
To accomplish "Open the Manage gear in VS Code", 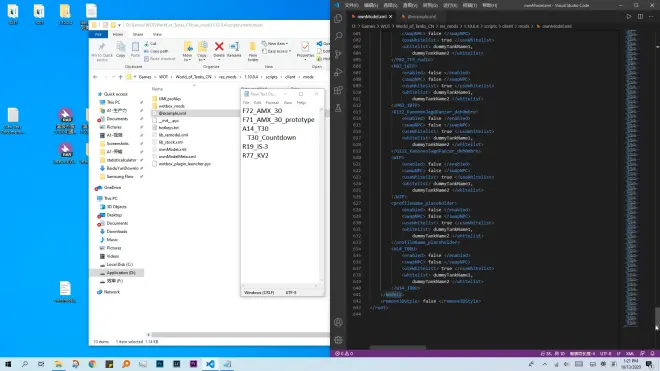I will coord(338,340).
